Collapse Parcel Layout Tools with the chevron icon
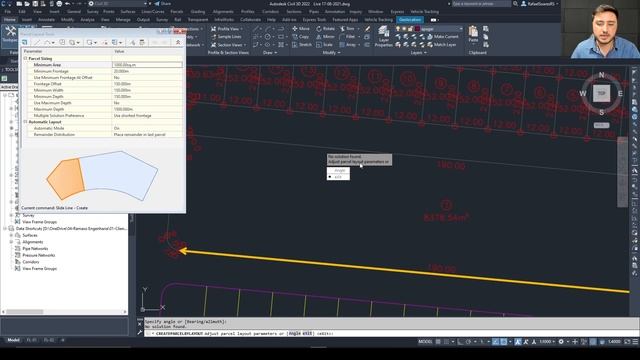Image resolution: width=640 pixels, height=360 pixels. [x=178, y=42]
